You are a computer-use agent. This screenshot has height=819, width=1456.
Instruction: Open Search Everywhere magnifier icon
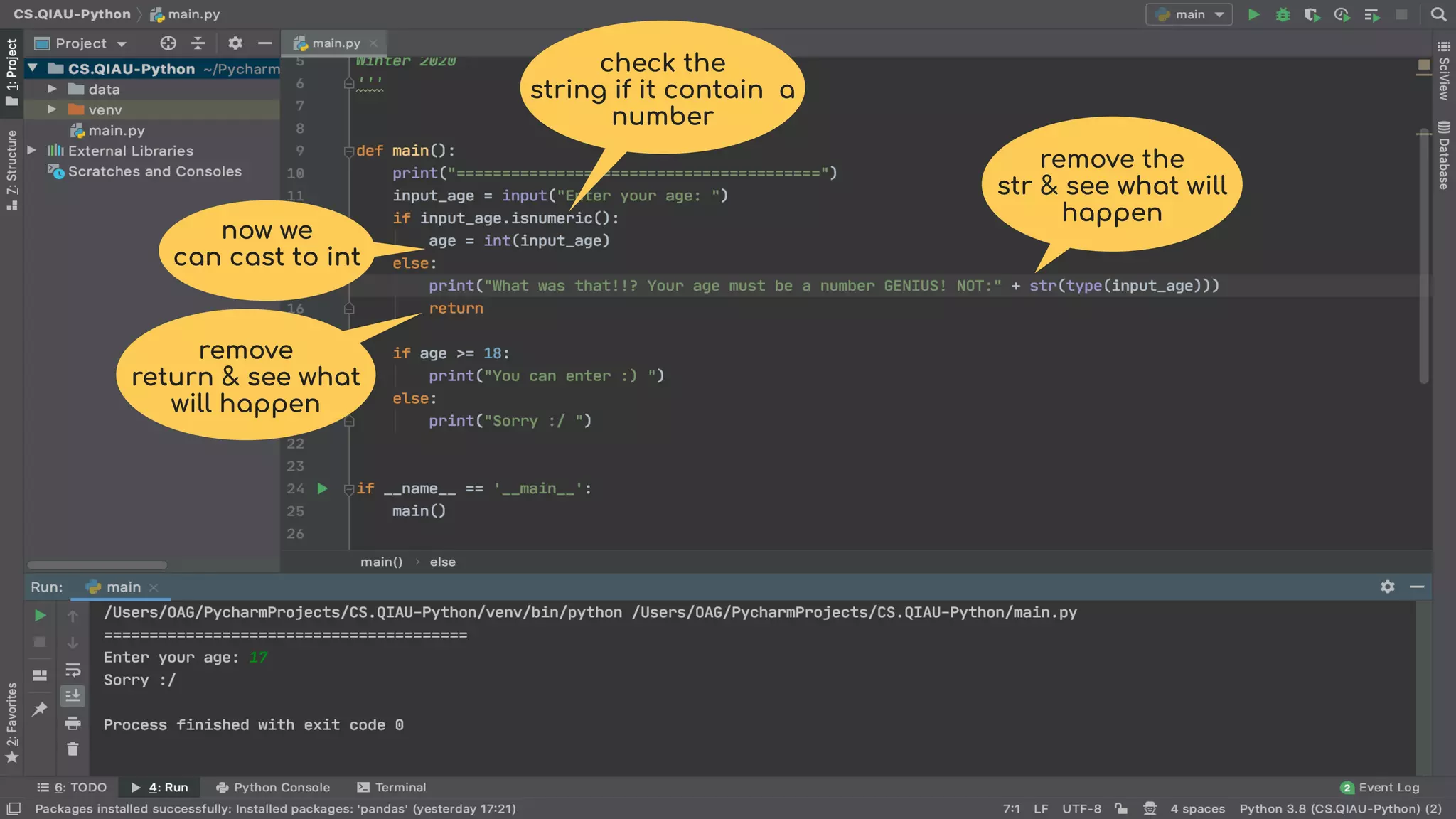[1438, 14]
